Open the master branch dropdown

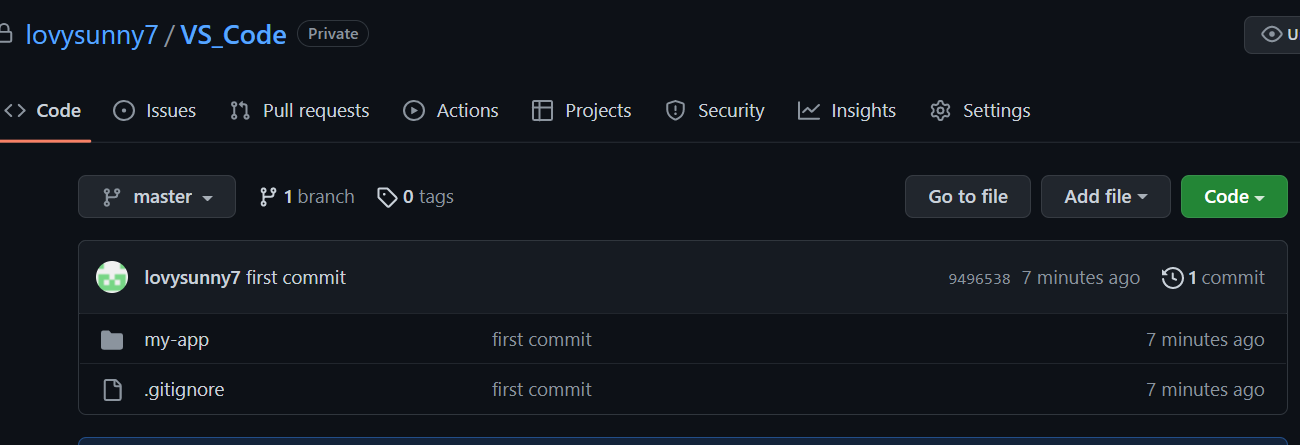[x=157, y=197]
